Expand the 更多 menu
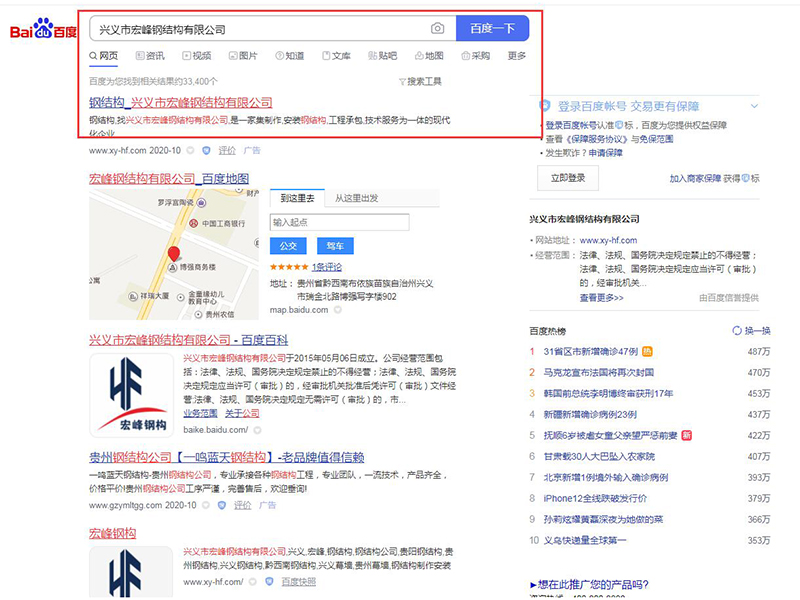 click(517, 56)
